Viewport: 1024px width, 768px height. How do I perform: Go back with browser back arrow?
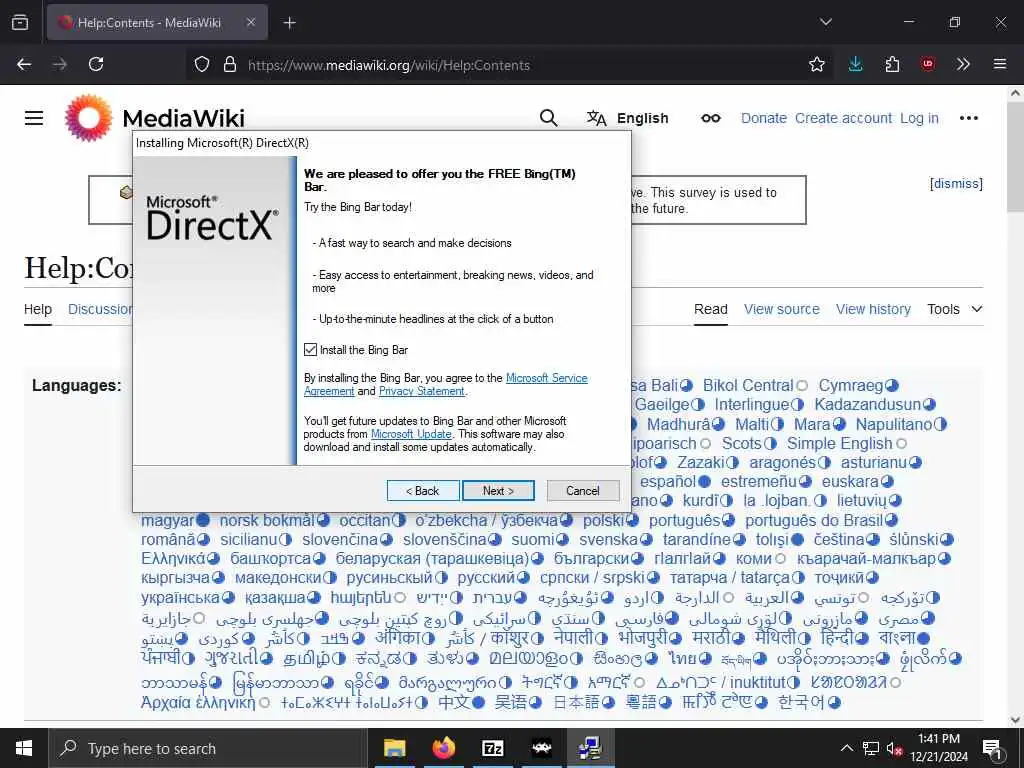(24, 64)
